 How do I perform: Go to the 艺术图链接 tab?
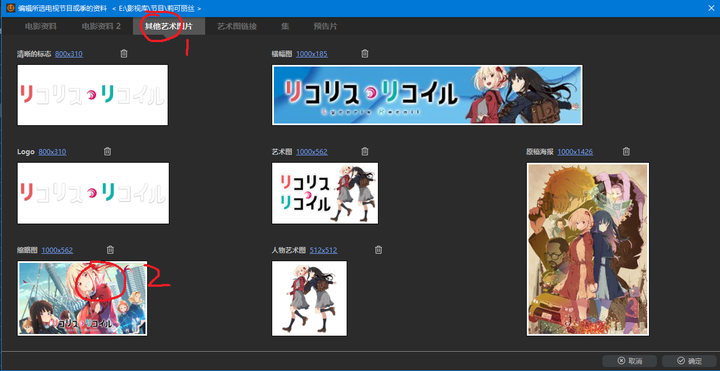click(236, 26)
